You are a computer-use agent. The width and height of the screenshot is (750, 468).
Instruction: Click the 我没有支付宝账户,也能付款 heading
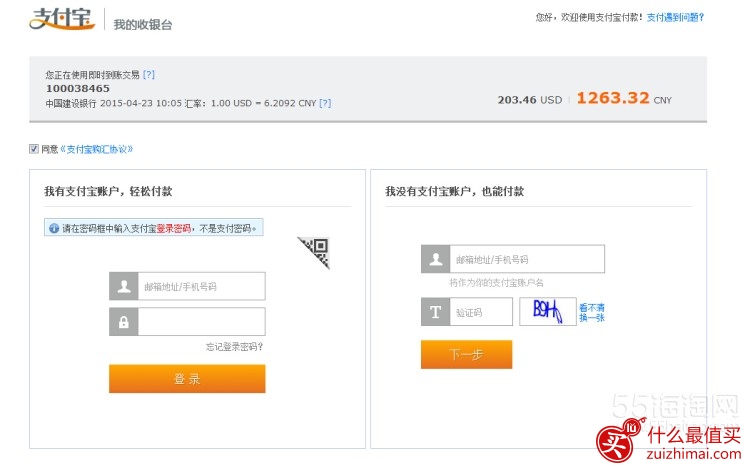pos(454,191)
